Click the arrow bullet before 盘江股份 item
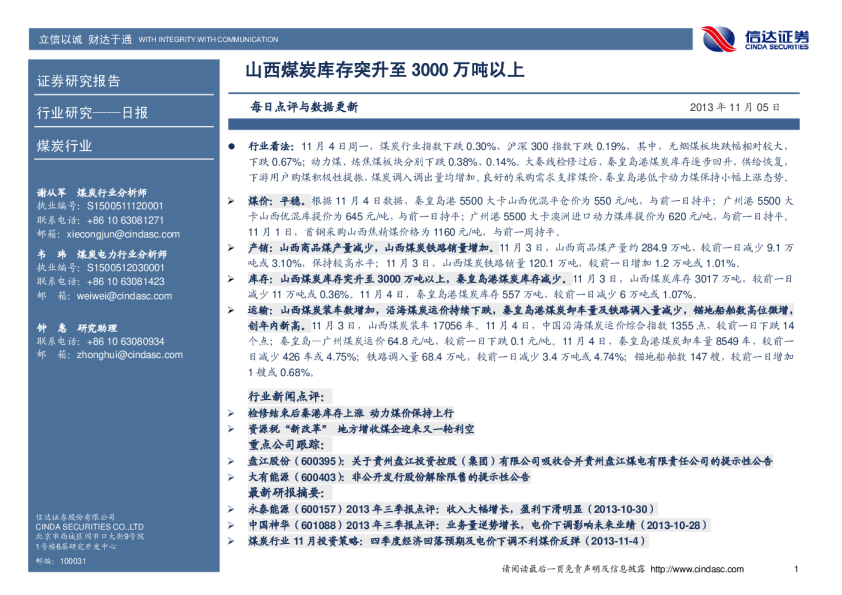The width and height of the screenshot is (842, 595). pos(233,463)
